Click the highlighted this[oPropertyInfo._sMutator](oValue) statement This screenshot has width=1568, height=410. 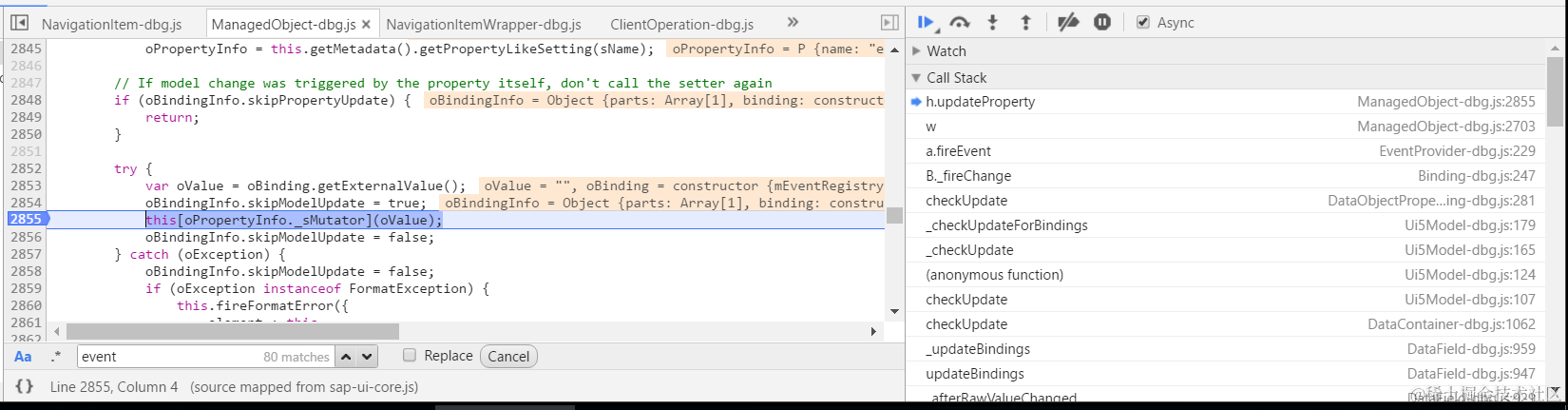(294, 220)
